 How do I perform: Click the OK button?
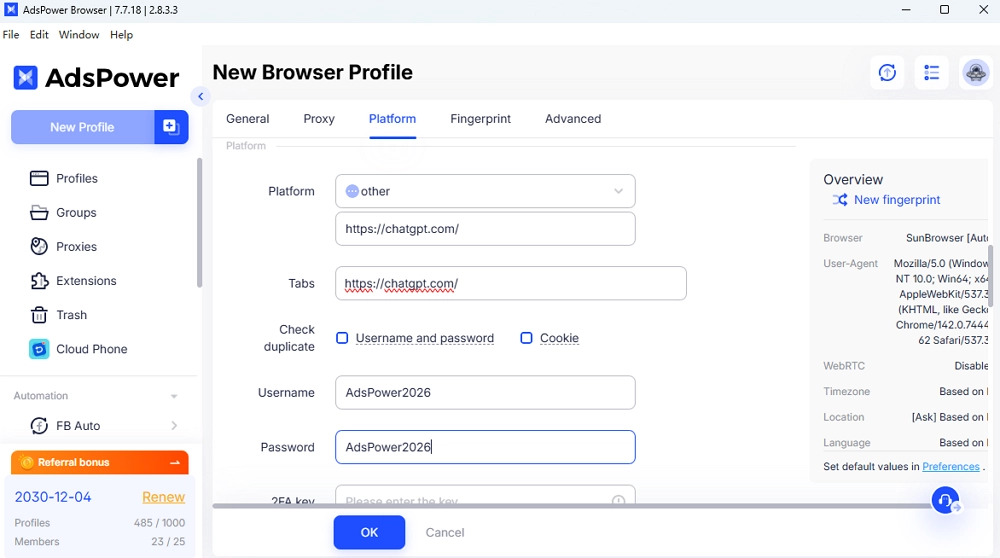point(369,532)
